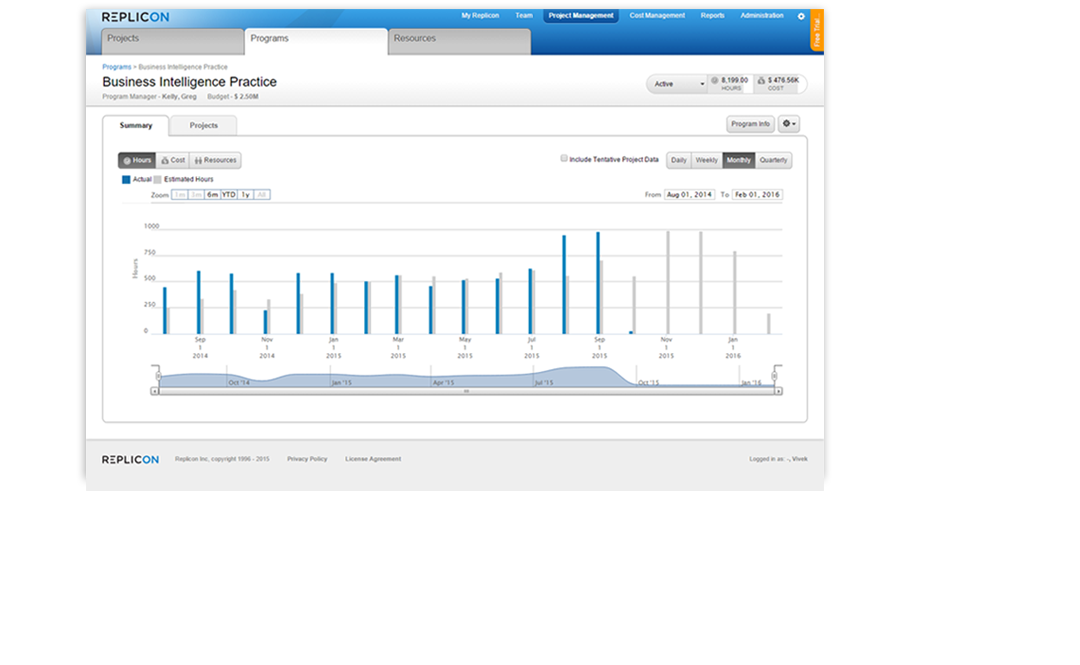Screen dimensions: 1080x665
Task: Click the Business Intelligence Practice title
Action: 189,82
